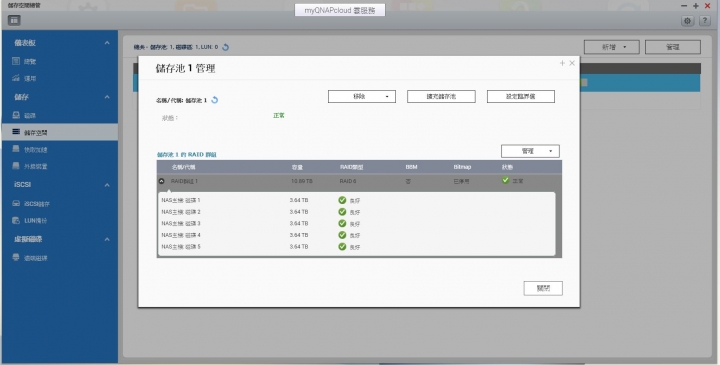Click the 關閉 close button in dialog
This screenshot has height=365, width=720.
[543, 288]
